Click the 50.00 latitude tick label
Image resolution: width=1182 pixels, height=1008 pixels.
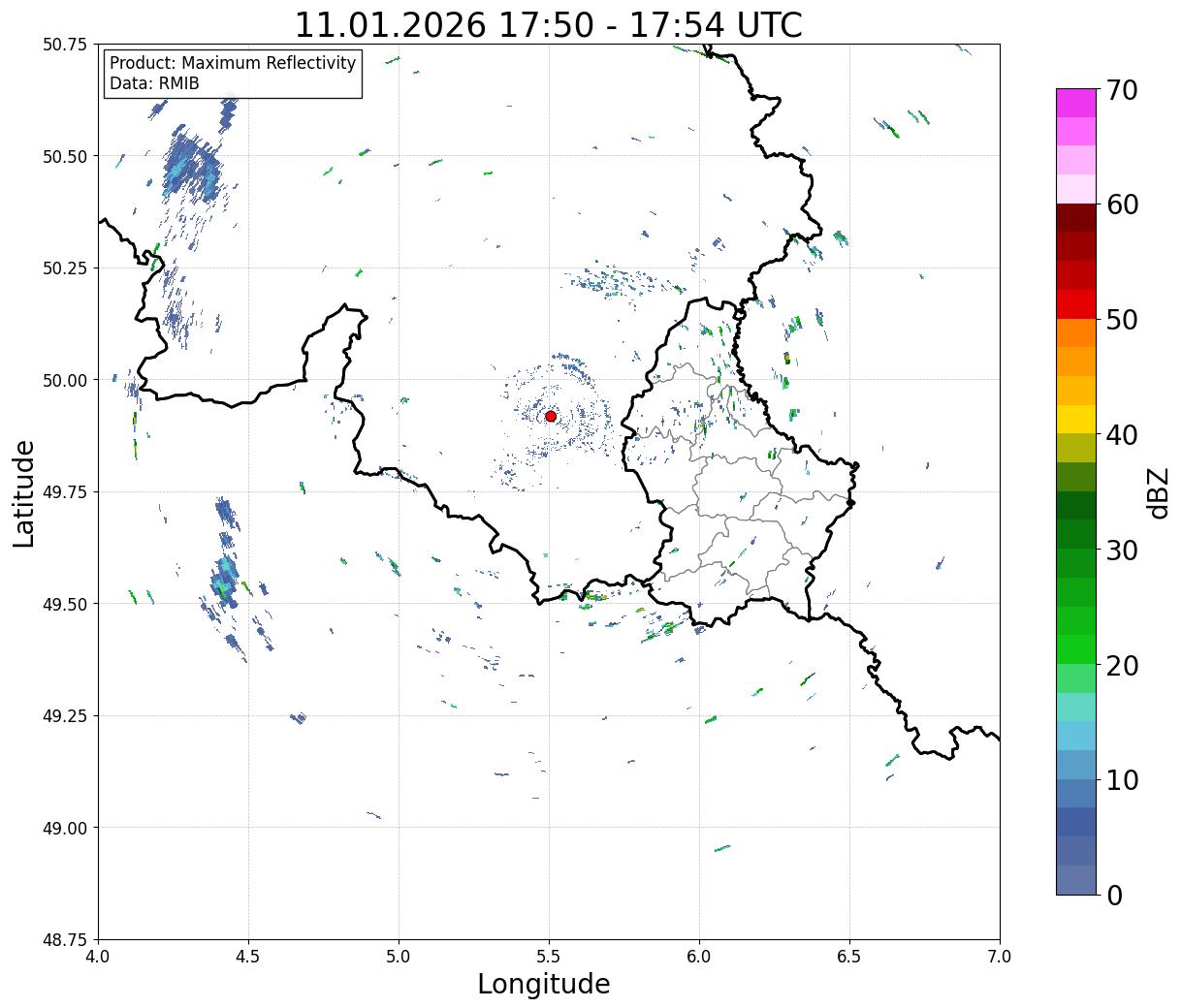[65, 380]
